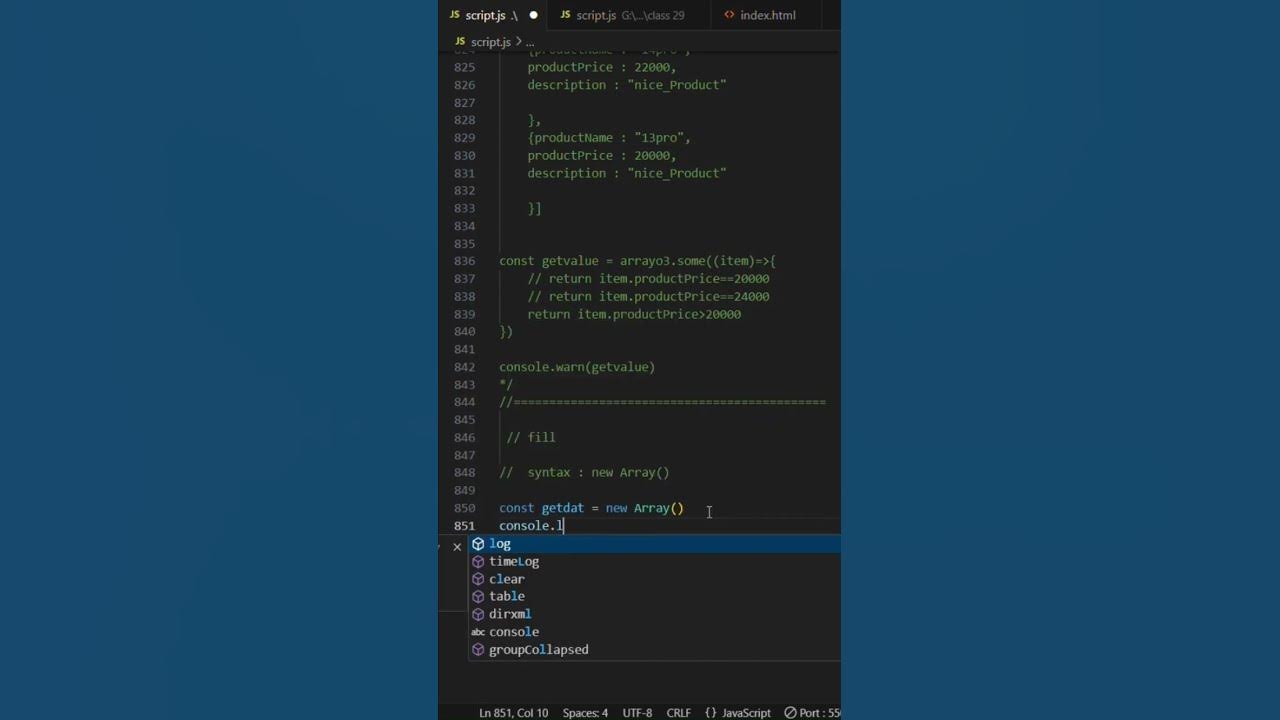The image size is (1280, 720).
Task: Click the Live Server Port status item
Action: coord(811,713)
